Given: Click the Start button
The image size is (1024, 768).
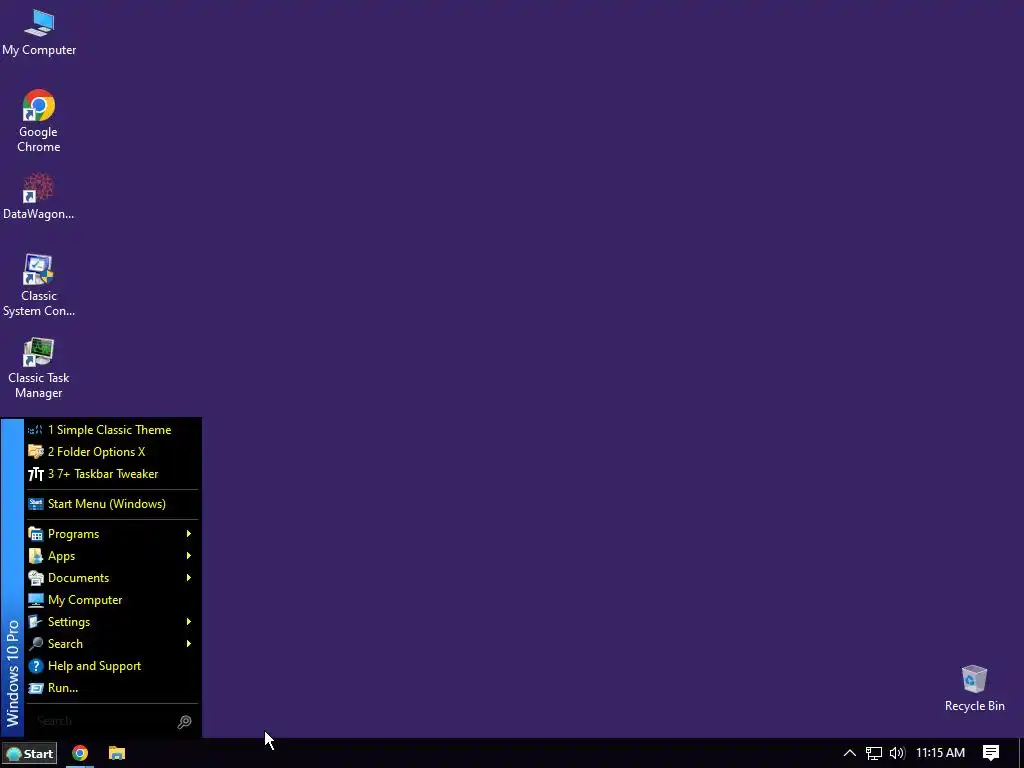Looking at the screenshot, I should pos(29,753).
